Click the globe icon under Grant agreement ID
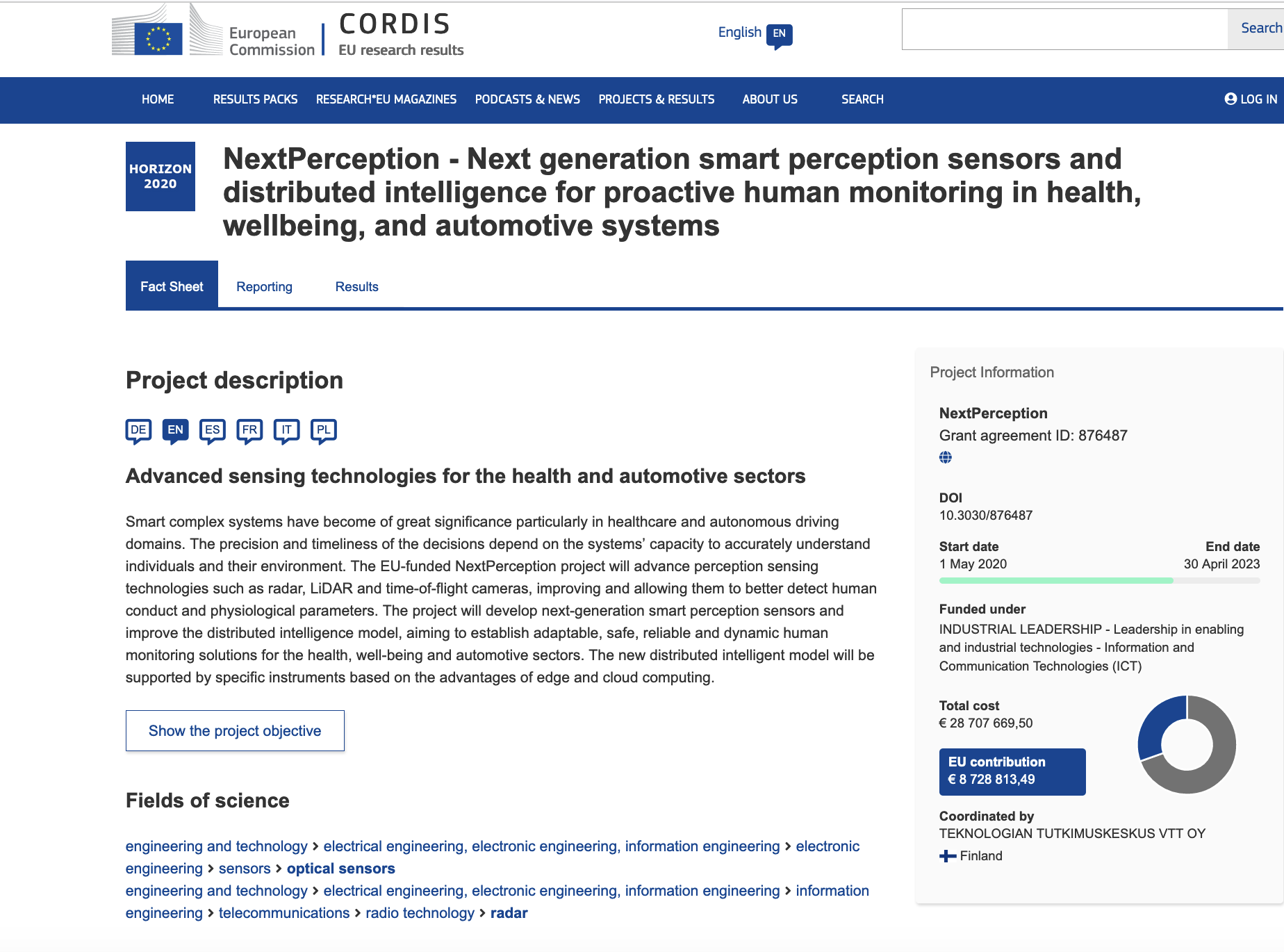This screenshot has width=1284, height=952. [x=946, y=457]
